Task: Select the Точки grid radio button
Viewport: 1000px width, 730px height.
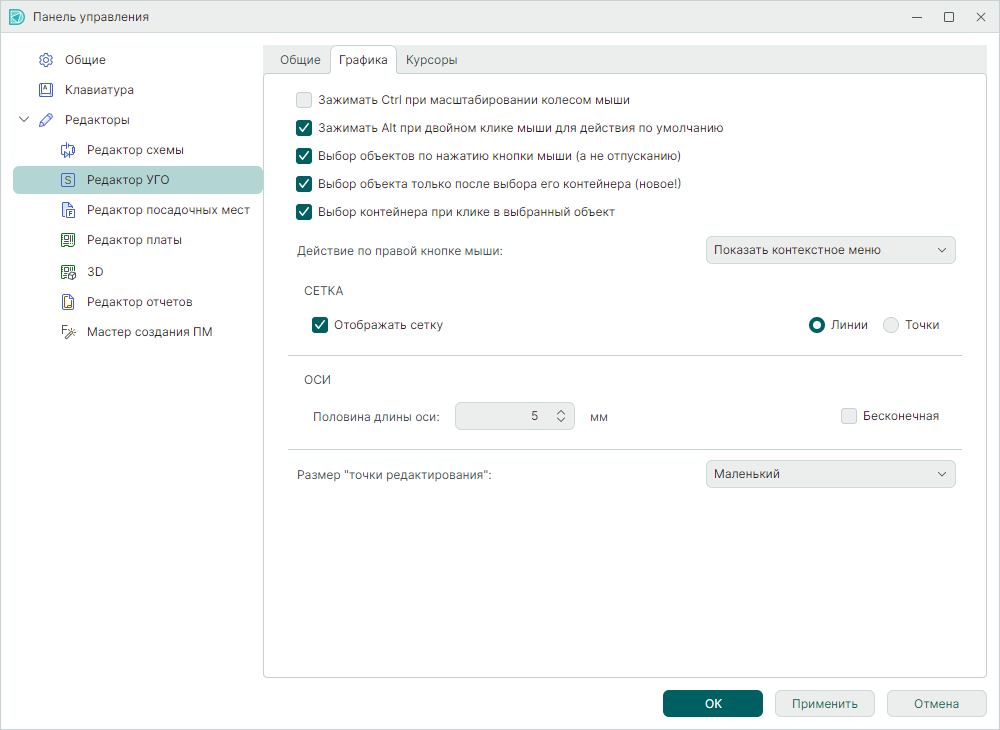Action: 891,325
